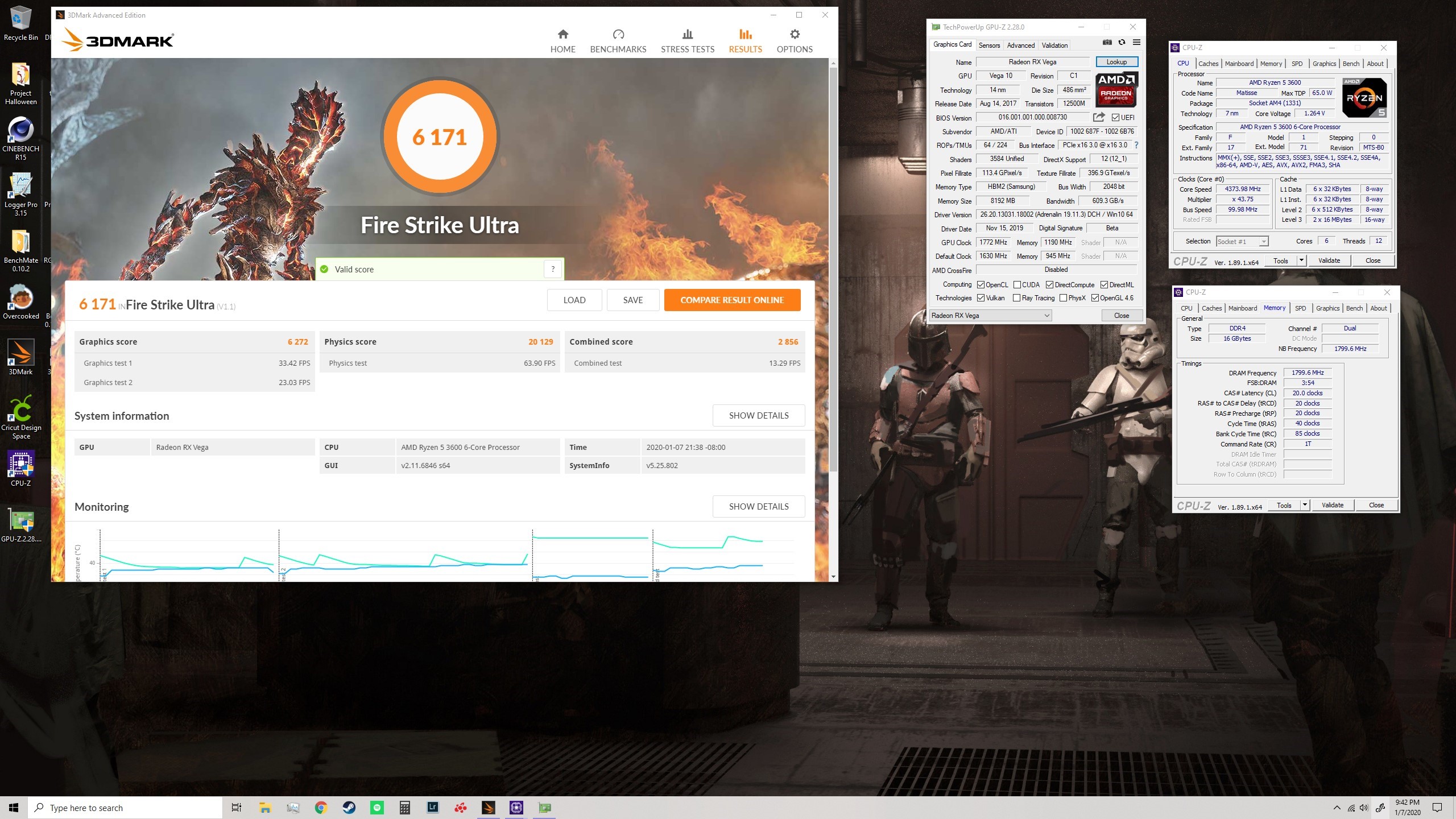Image resolution: width=1456 pixels, height=819 pixels.
Task: Switch to the Advanced tab in GPU-Z
Action: pos(1020,45)
